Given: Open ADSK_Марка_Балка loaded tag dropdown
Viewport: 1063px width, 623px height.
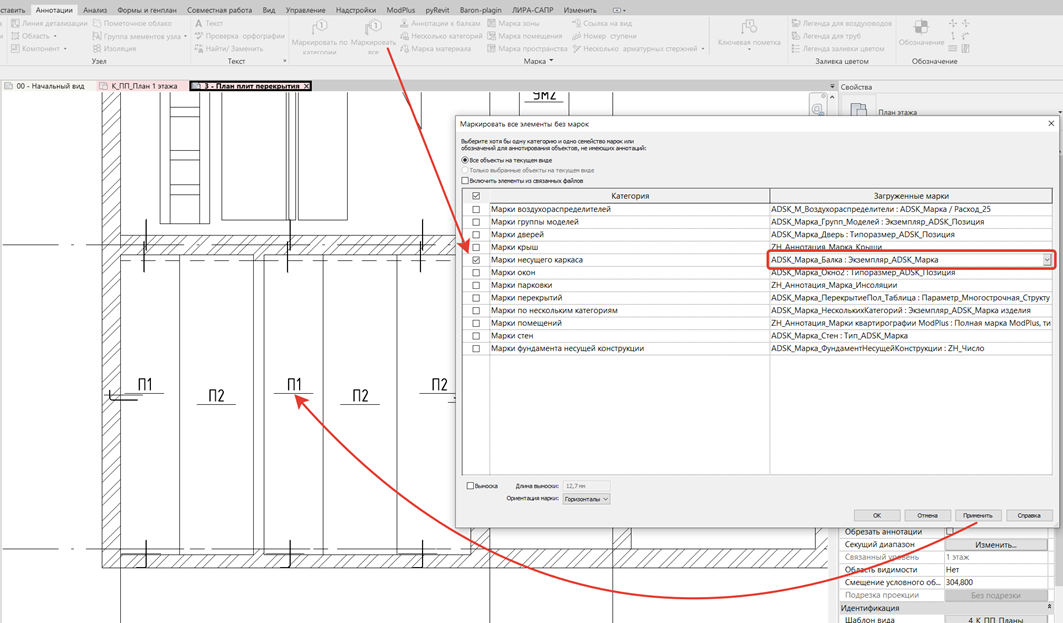Looking at the screenshot, I should coord(1047,260).
